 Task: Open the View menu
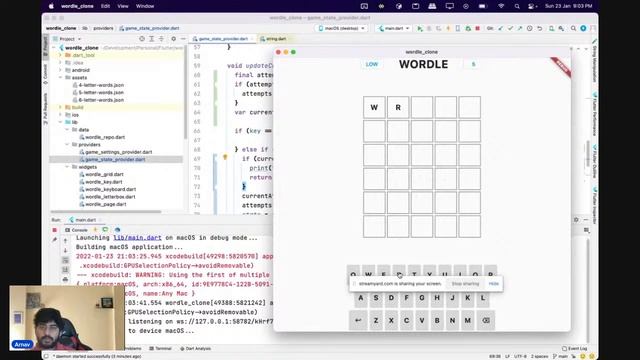pos(122,6)
